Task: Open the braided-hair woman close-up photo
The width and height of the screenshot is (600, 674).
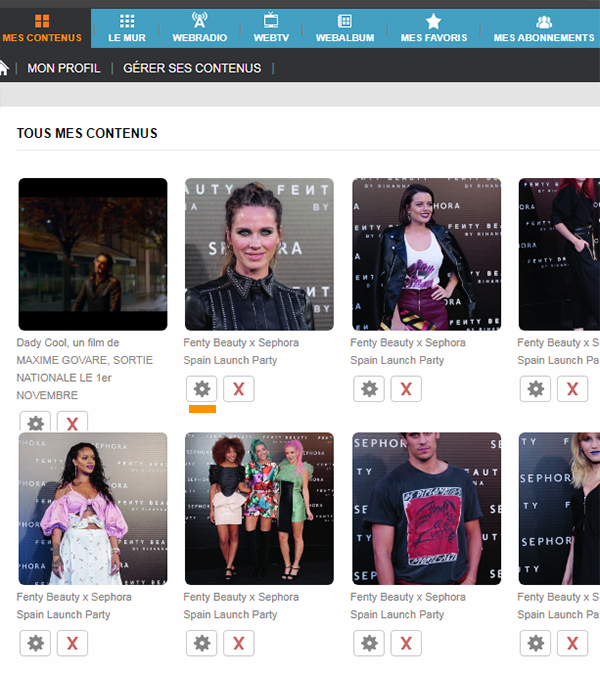Action: (259, 254)
